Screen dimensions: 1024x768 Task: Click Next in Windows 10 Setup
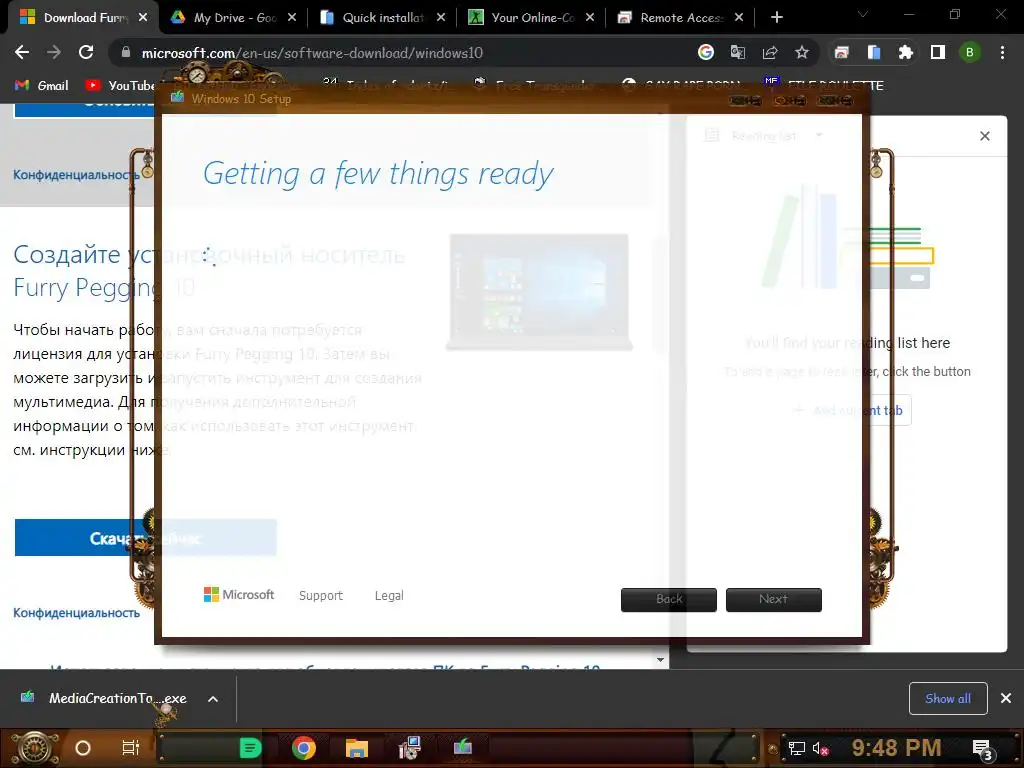point(773,600)
